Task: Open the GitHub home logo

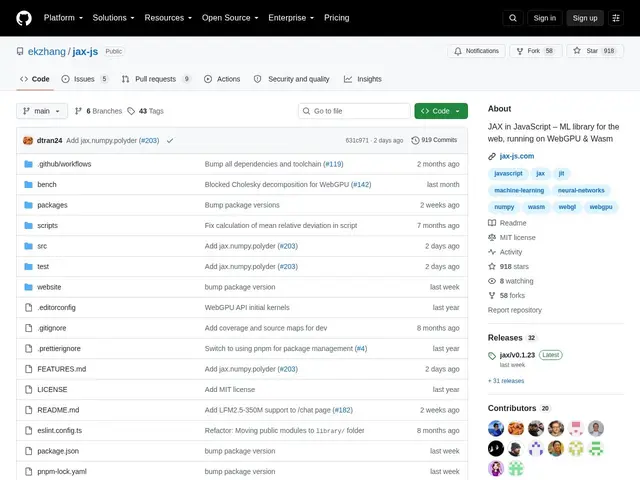Action: pos(24,18)
